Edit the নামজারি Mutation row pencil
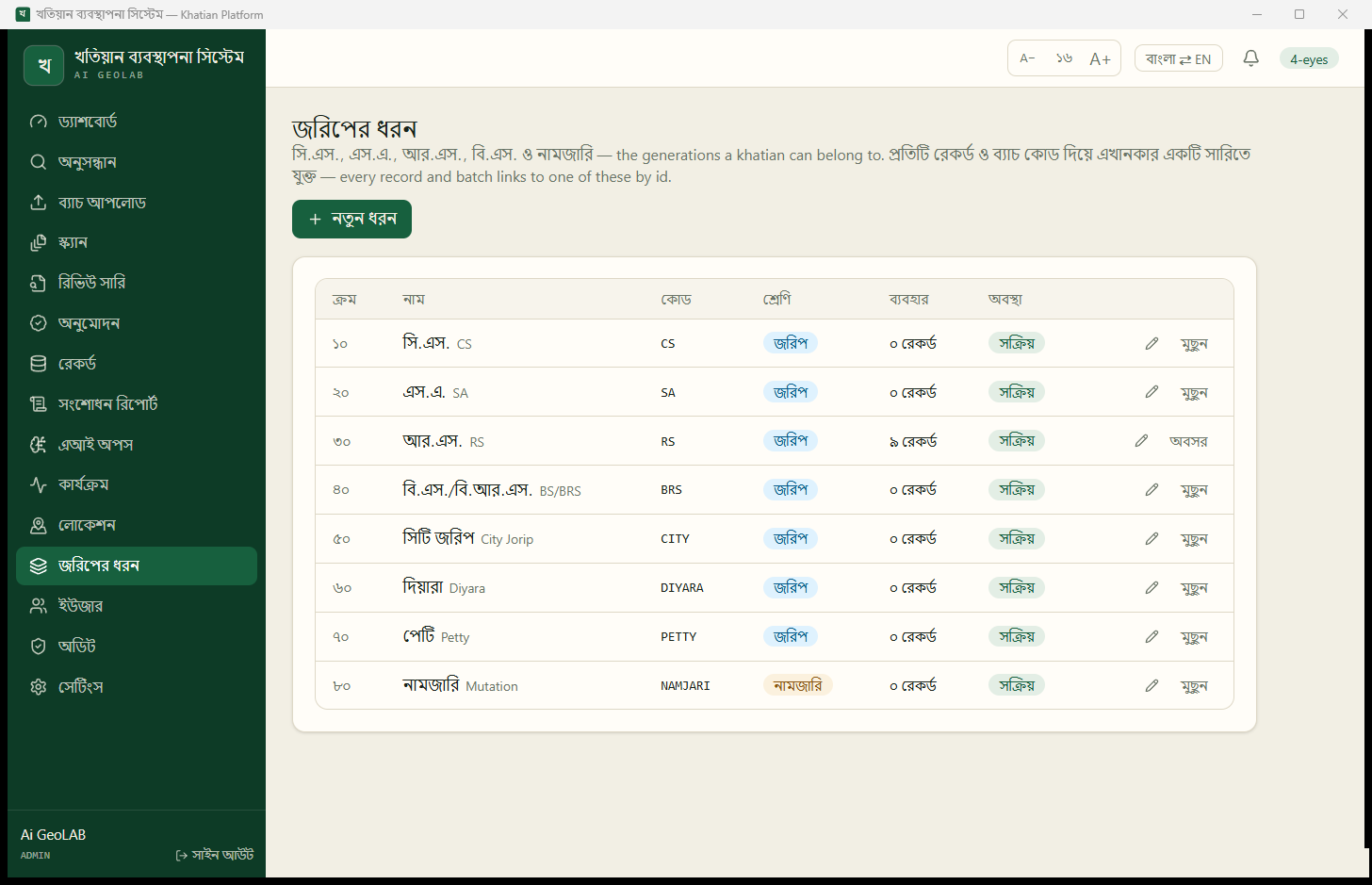 tap(1151, 686)
